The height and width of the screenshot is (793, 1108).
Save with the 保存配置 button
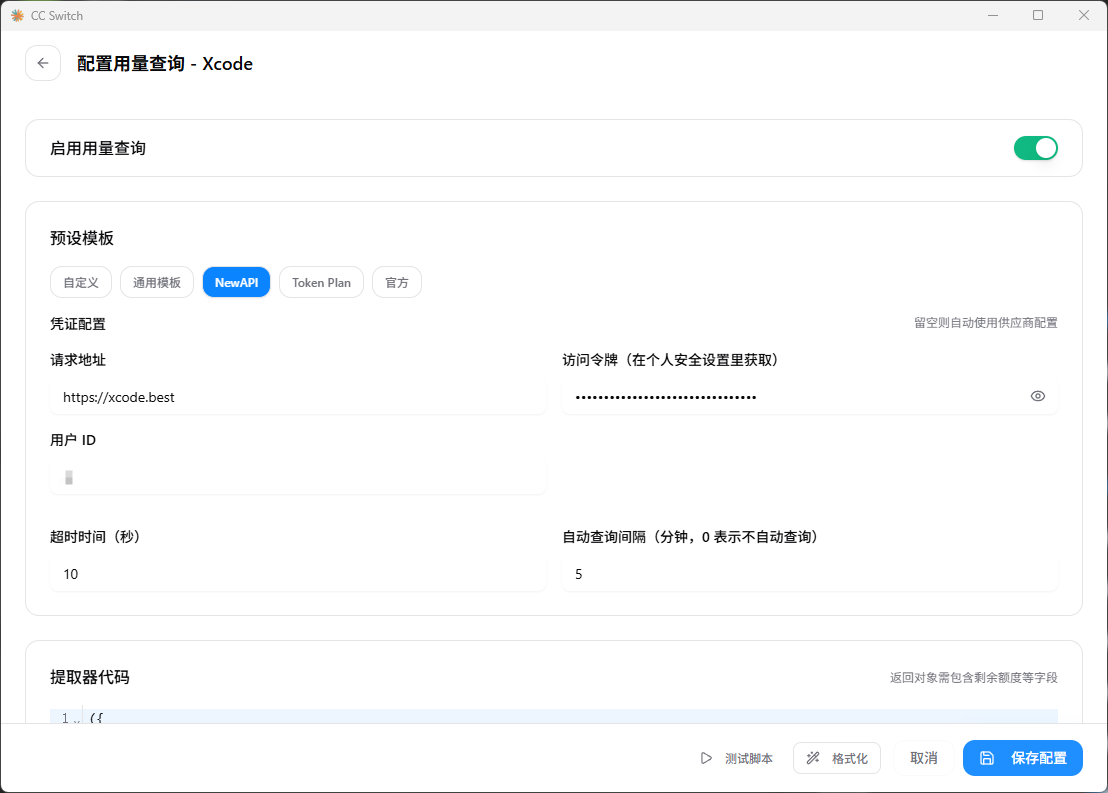click(x=1022, y=758)
